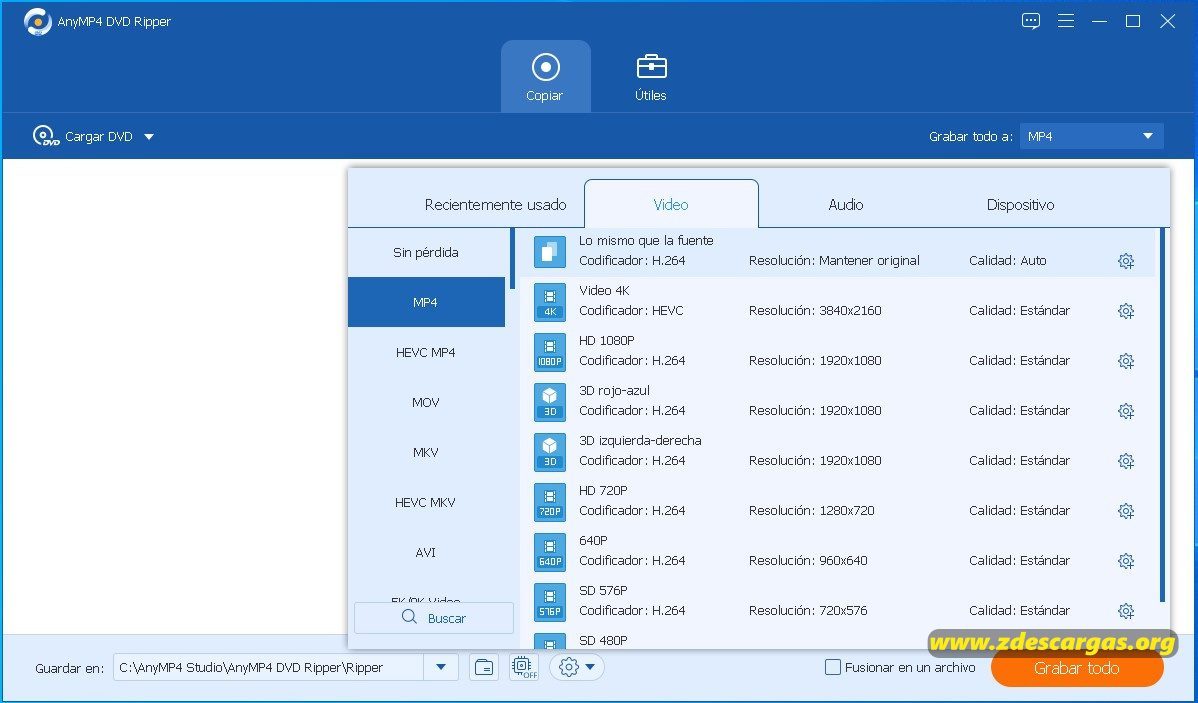The width and height of the screenshot is (1198, 703).
Task: Click the Lo mismo que la fuente icon
Action: (x=550, y=252)
